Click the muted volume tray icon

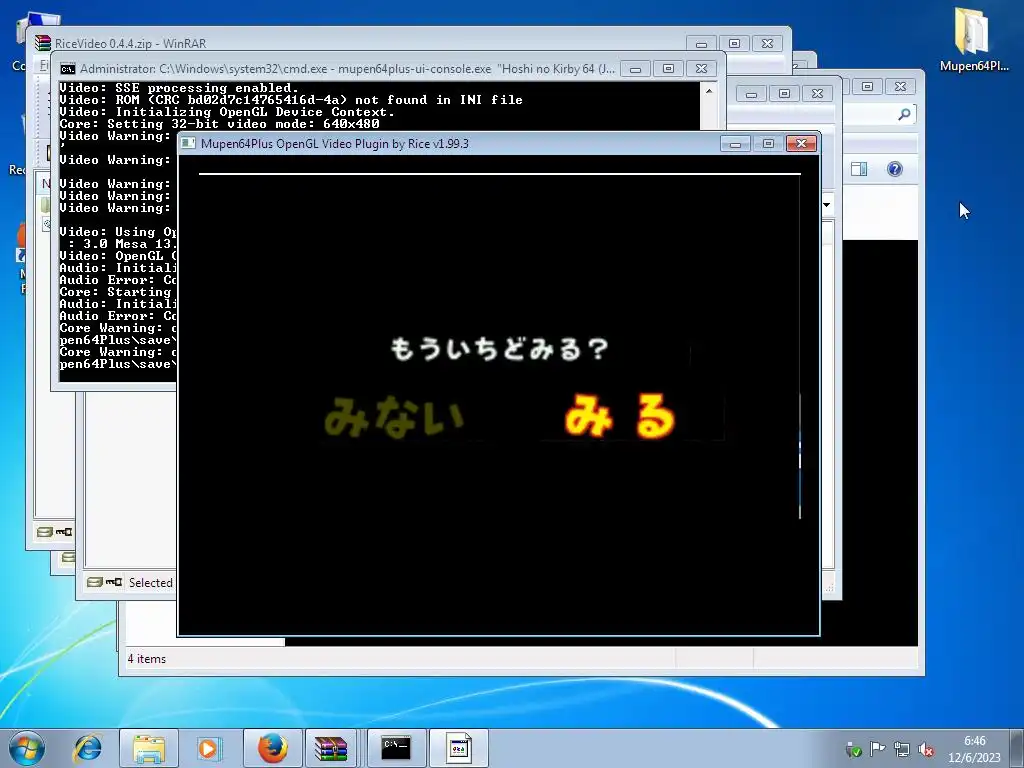click(x=926, y=750)
